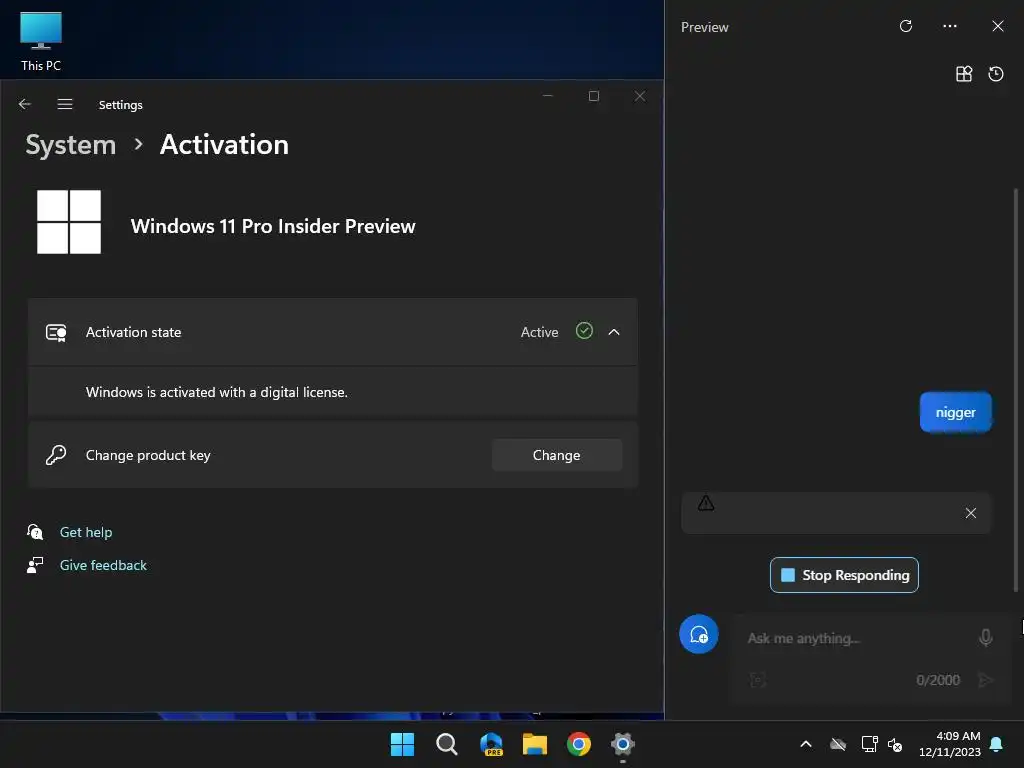
Task: Go back using the Settings back arrow
Action: [x=25, y=104]
